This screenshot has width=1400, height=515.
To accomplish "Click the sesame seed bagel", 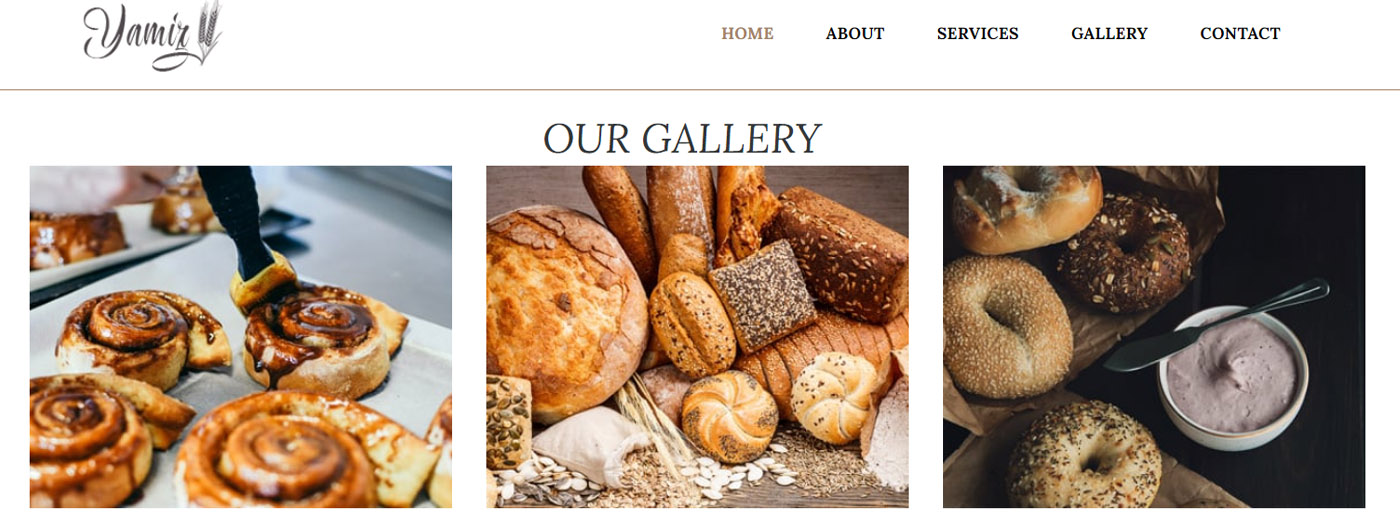I will point(1005,326).
